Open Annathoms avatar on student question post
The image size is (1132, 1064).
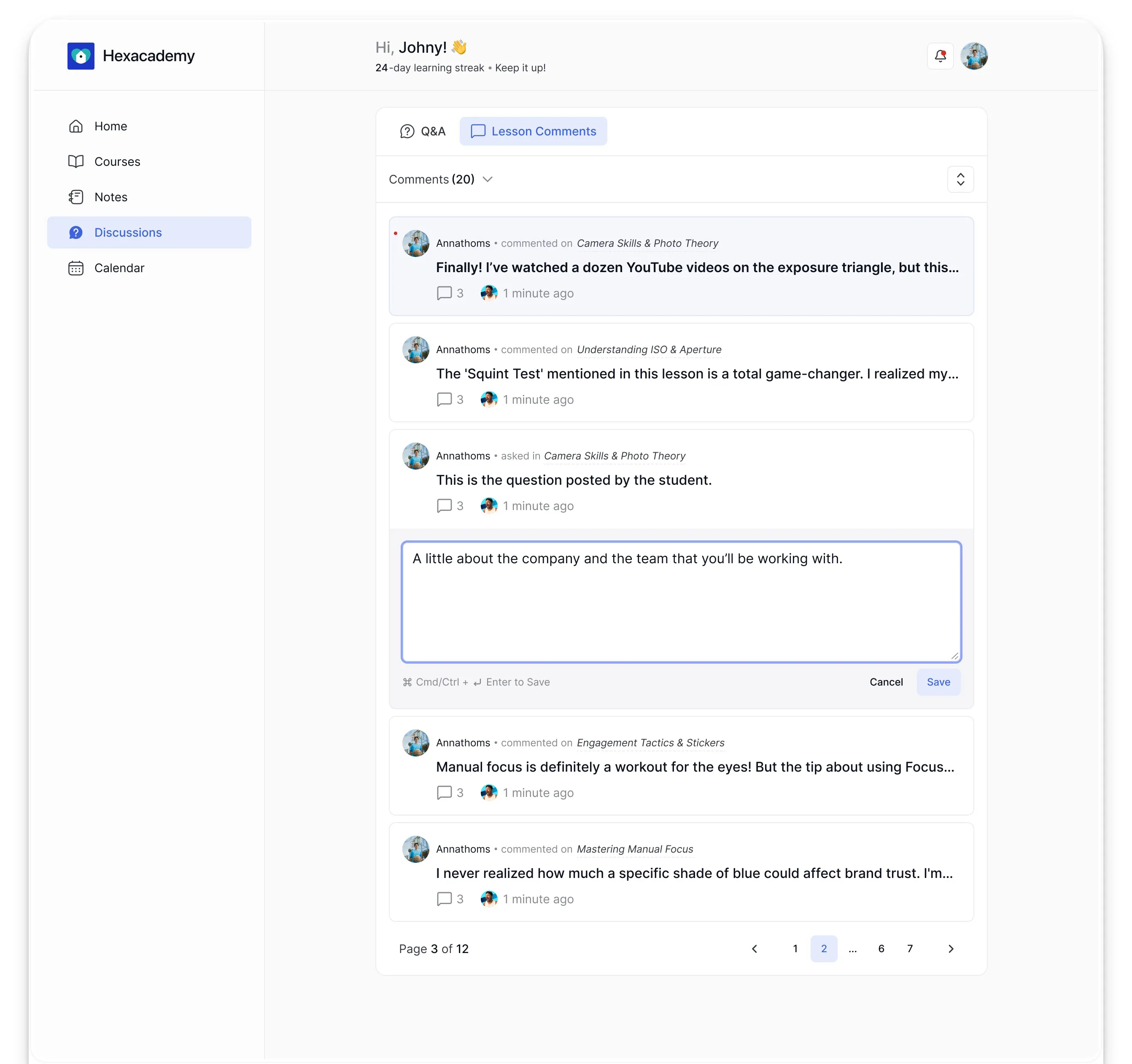coord(416,456)
